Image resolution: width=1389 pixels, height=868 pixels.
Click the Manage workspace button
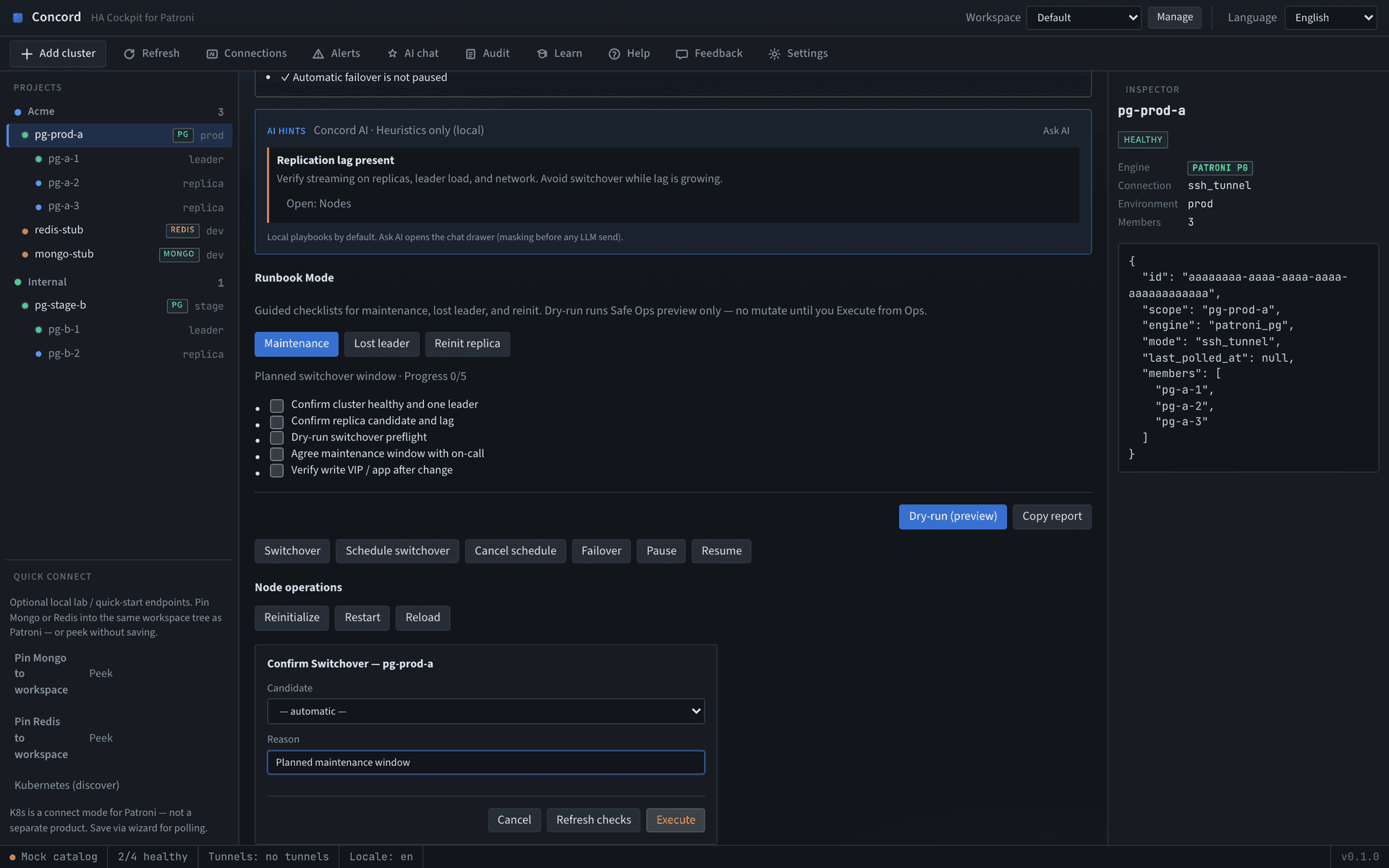click(1175, 17)
